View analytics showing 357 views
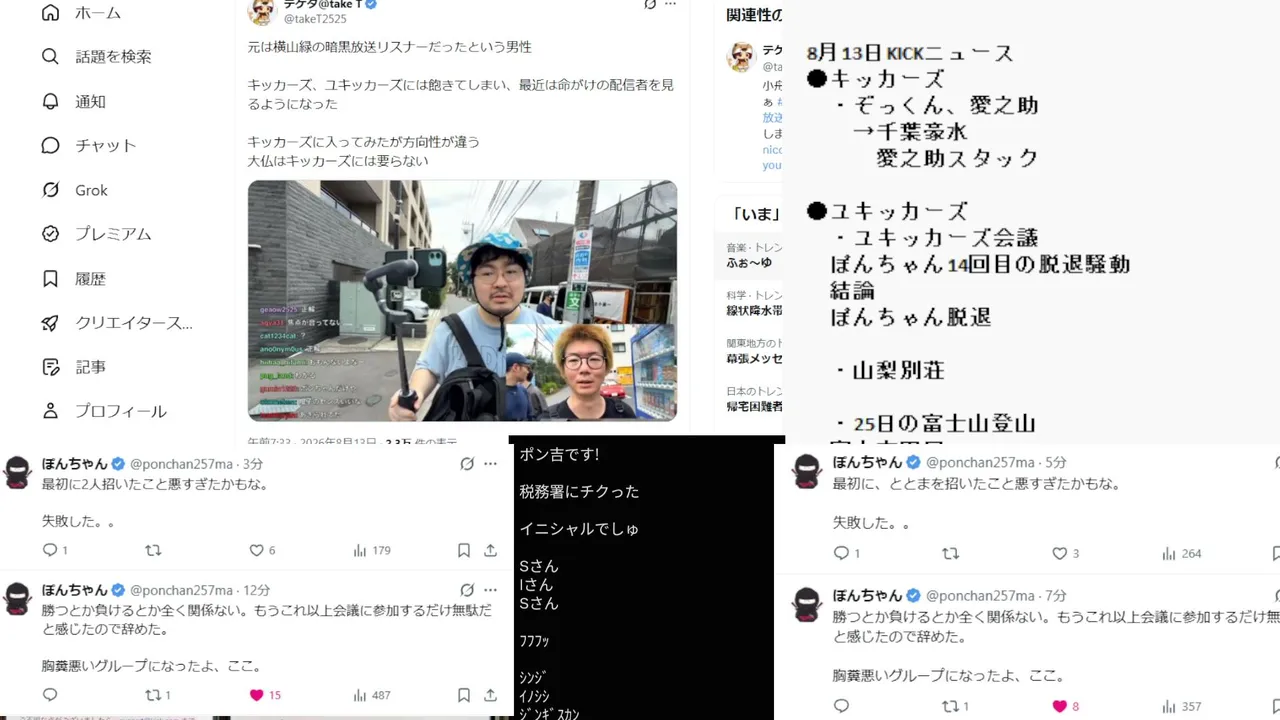The image size is (1280, 720). 1181,706
